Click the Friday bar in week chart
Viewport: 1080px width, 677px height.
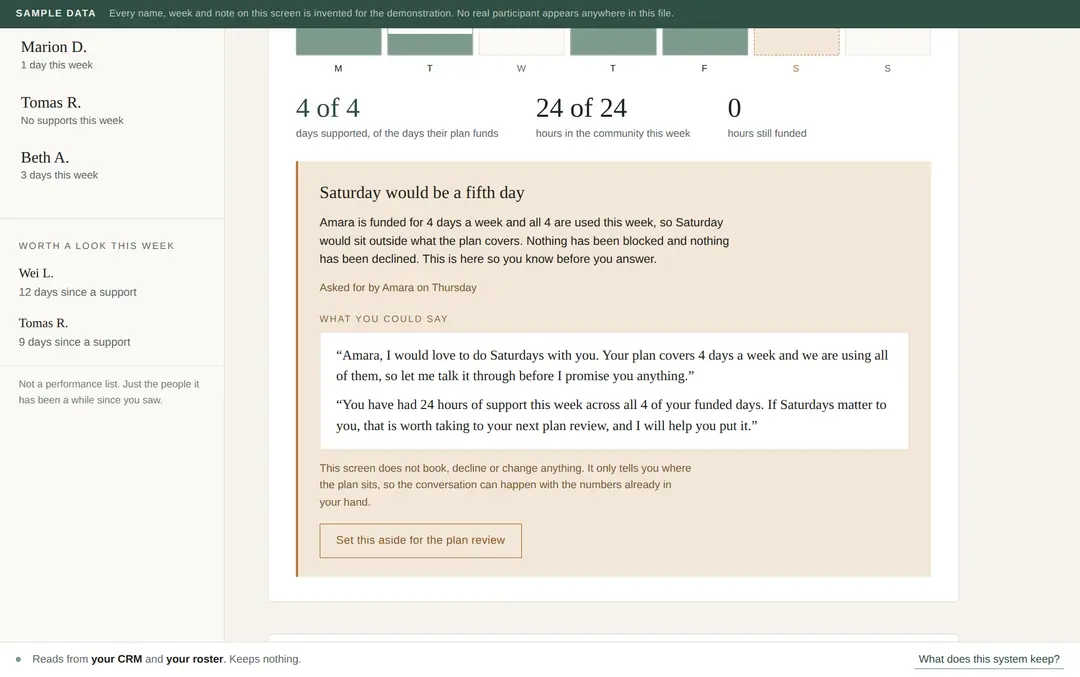[x=705, y=41]
